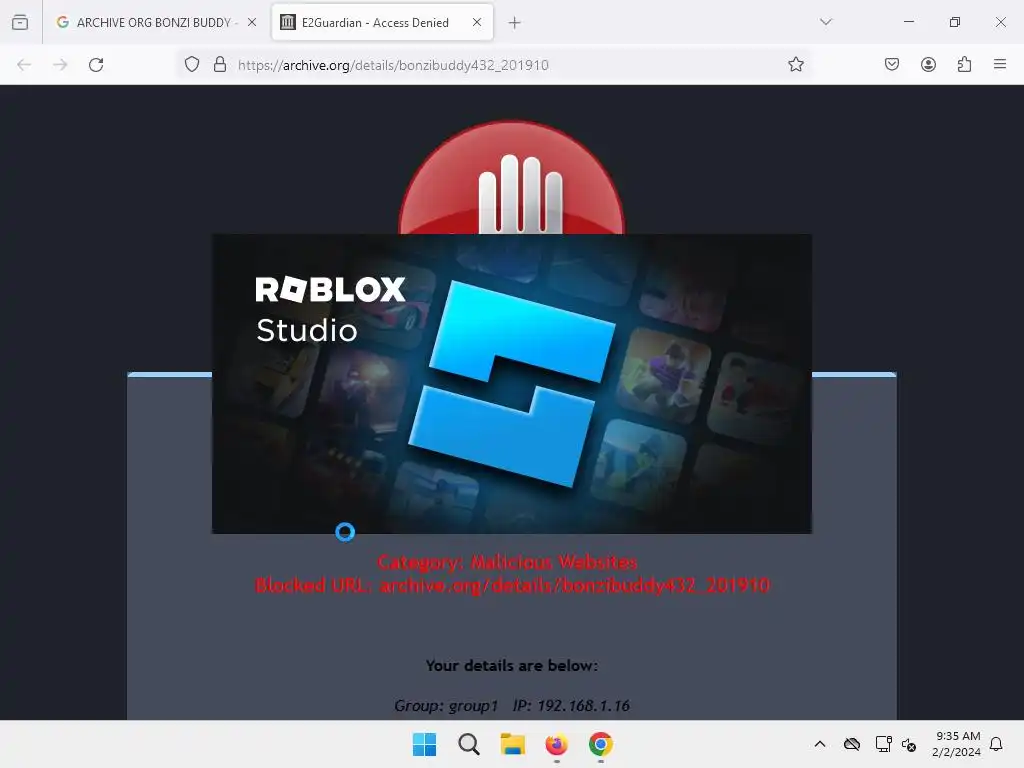Viewport: 1024px width, 768px height.
Task: Show hidden system tray icons
Action: 820,744
